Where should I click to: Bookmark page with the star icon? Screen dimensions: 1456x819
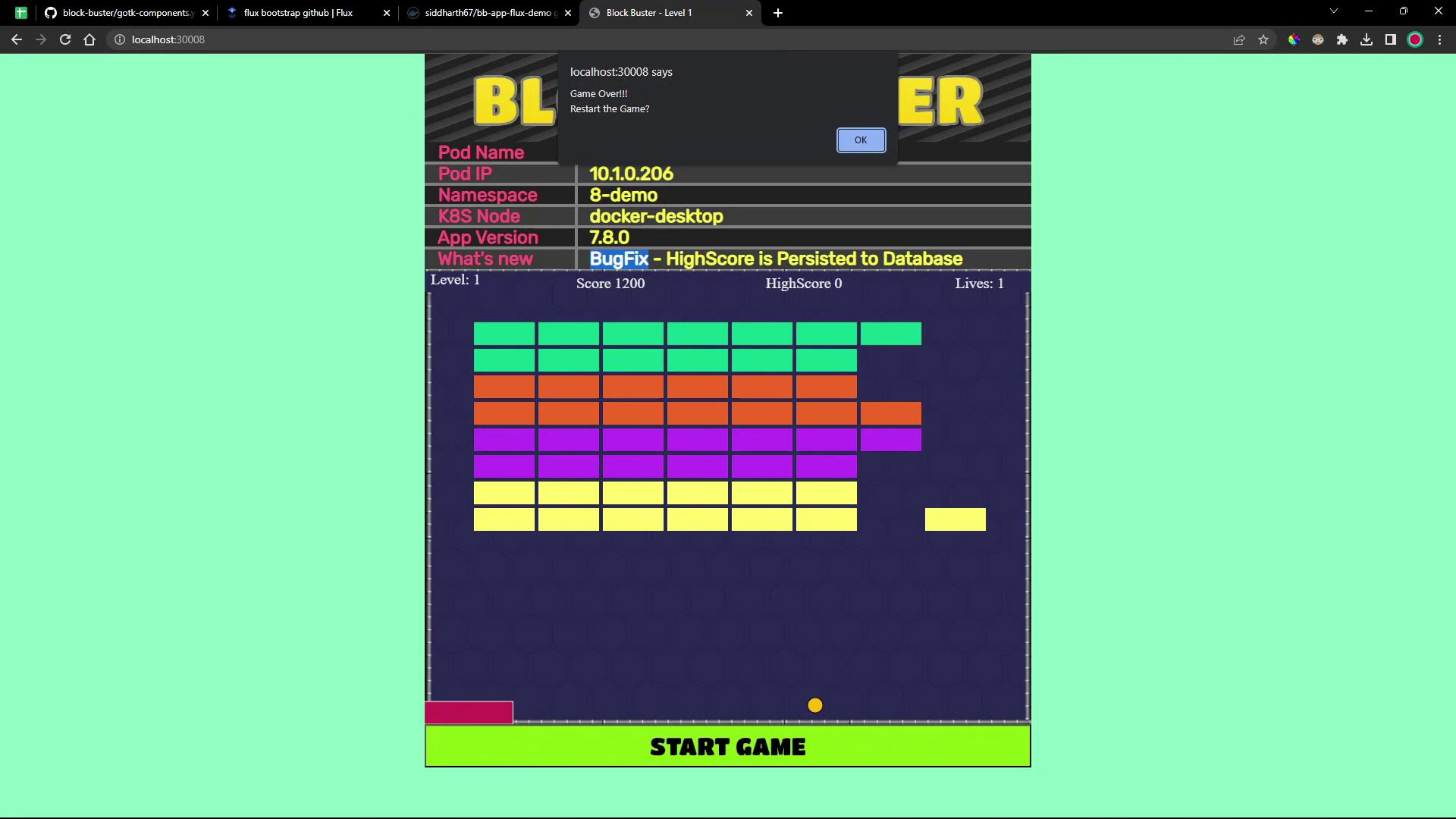(1263, 39)
